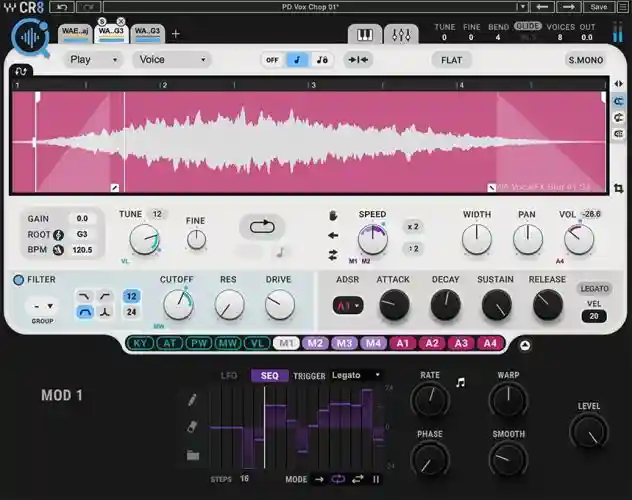This screenshot has height=500, width=632.
Task: Switch modulator to SEQ tab
Action: pos(269,376)
